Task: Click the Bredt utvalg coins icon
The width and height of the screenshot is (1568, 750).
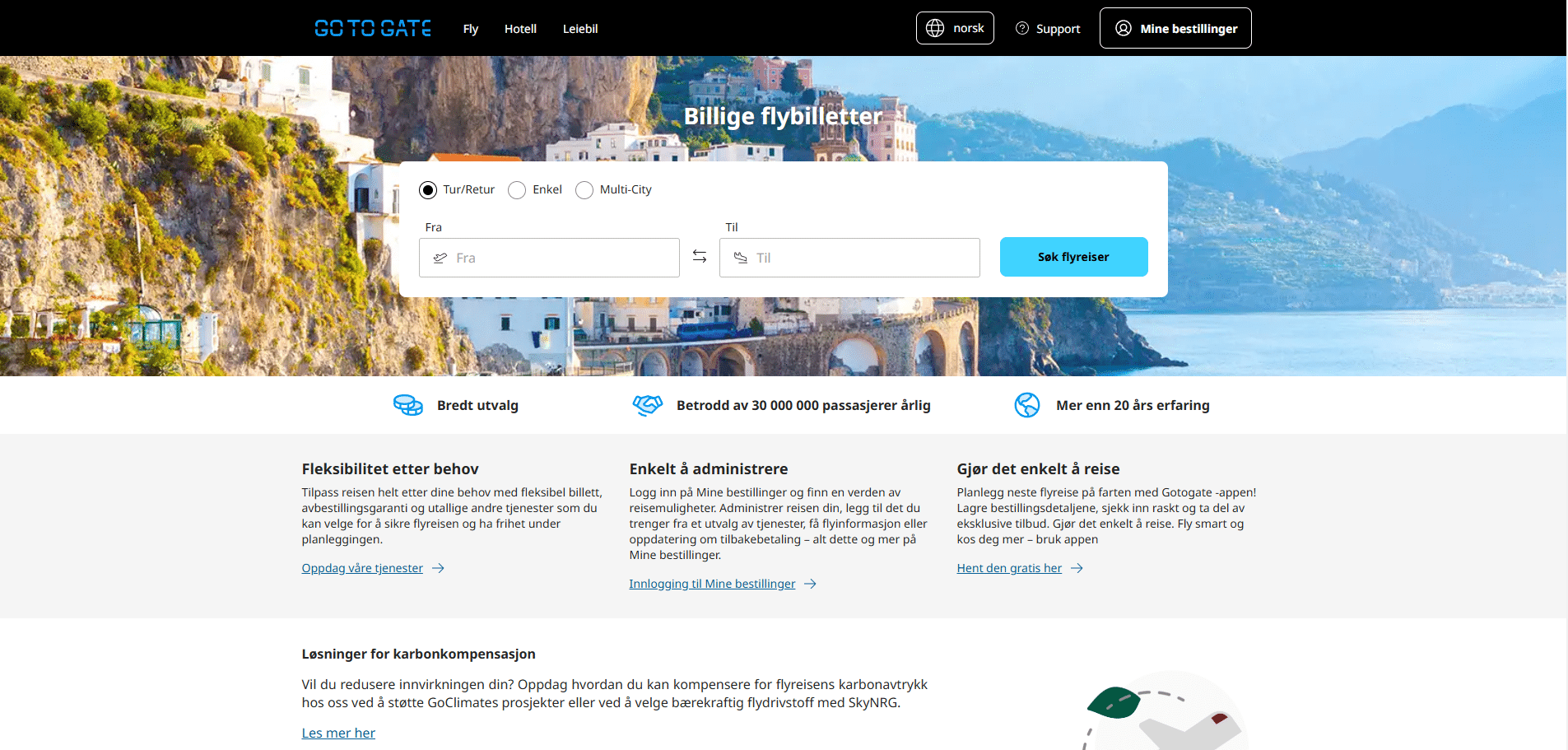Action: 408,405
